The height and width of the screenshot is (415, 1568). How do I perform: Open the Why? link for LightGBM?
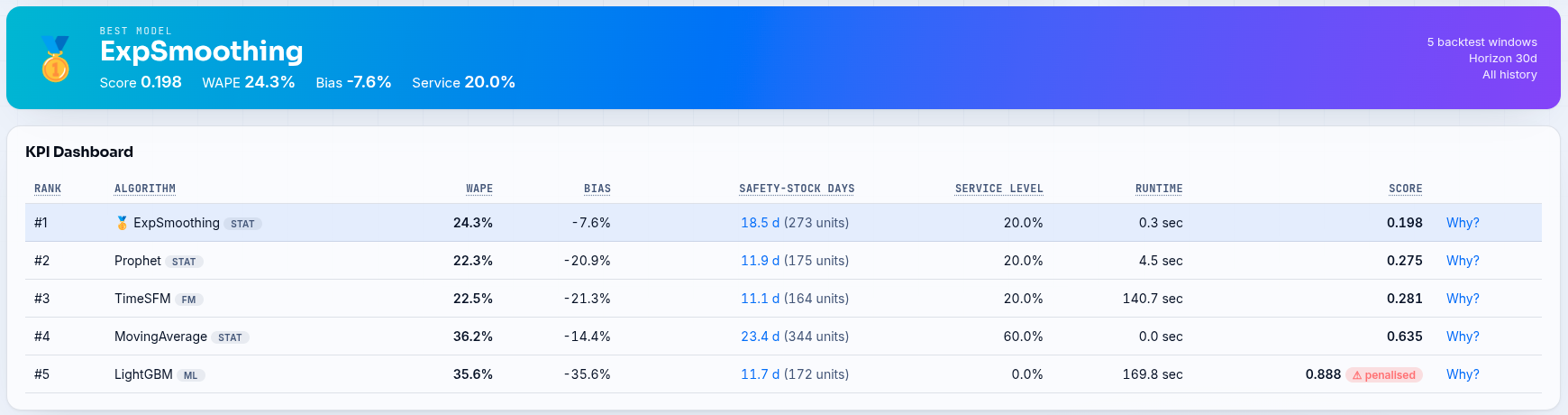1463,374
